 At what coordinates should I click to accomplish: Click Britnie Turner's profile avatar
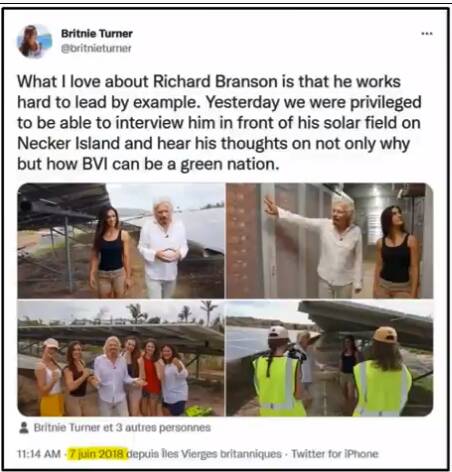[x=34, y=41]
